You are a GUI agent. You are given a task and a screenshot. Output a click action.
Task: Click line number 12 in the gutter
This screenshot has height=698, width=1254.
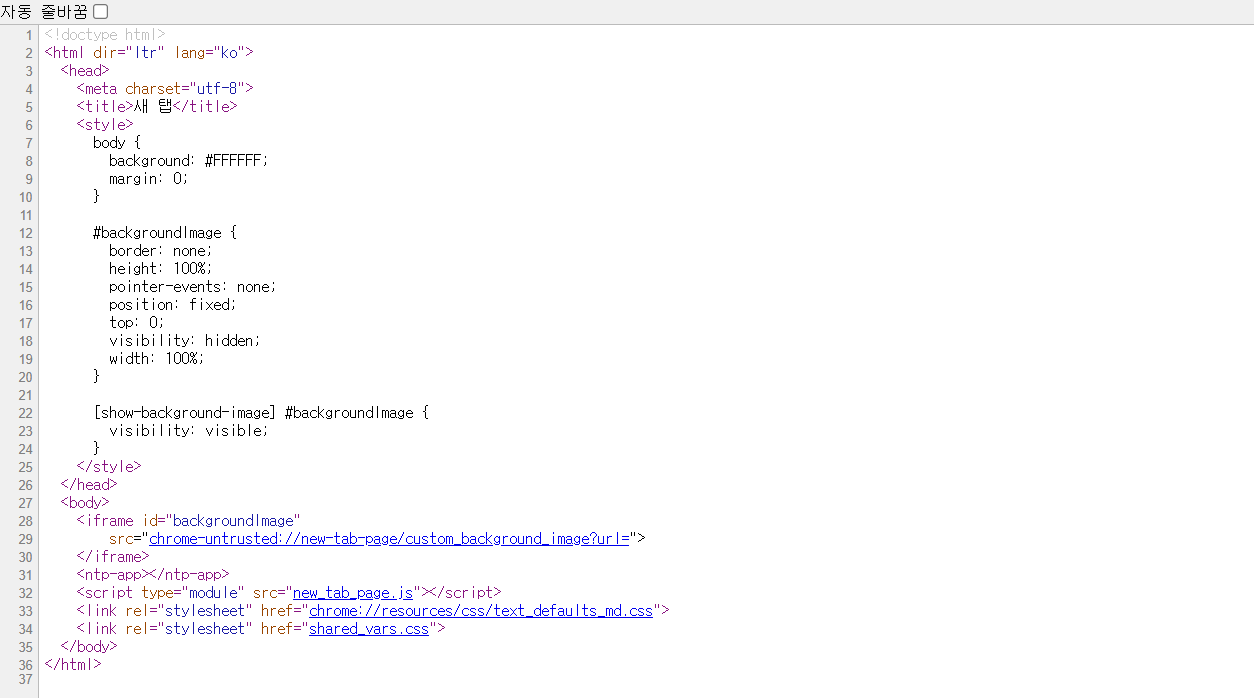[x=25, y=232]
